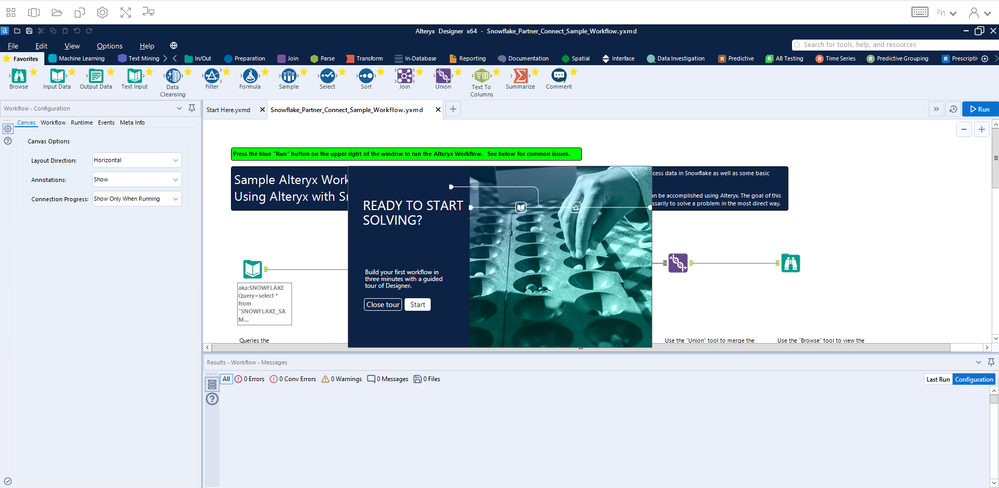Open the File menu

tap(13, 46)
